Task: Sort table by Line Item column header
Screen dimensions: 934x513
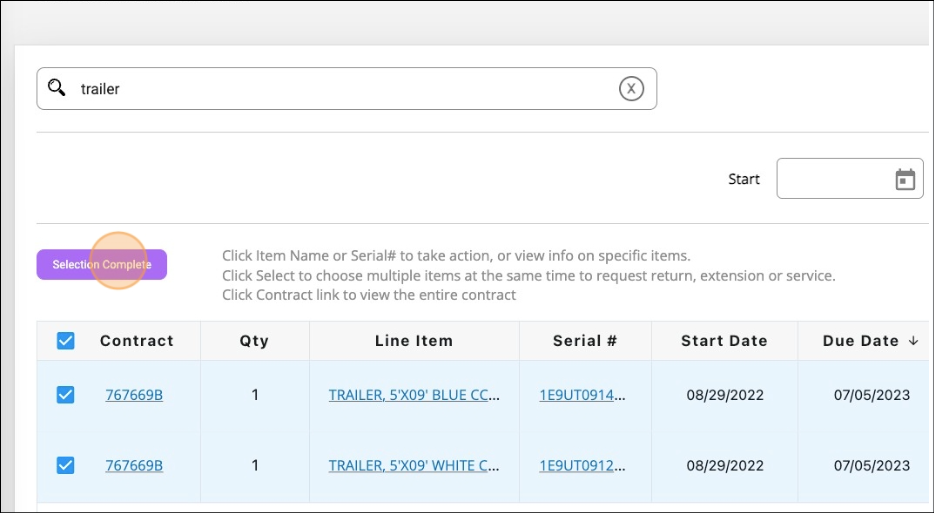Action: pyautogui.click(x=414, y=341)
